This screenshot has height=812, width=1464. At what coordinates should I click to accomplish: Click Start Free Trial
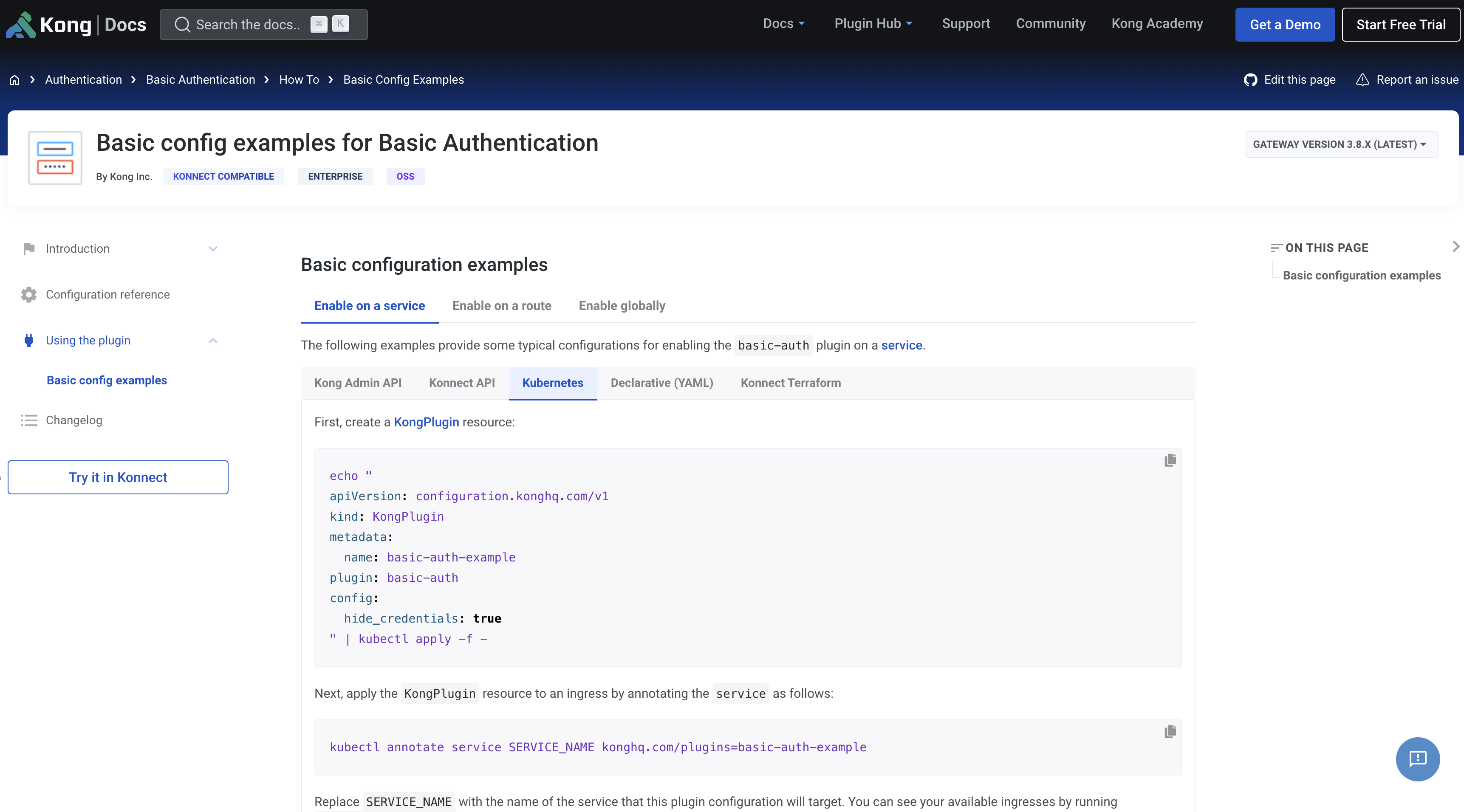(x=1400, y=25)
